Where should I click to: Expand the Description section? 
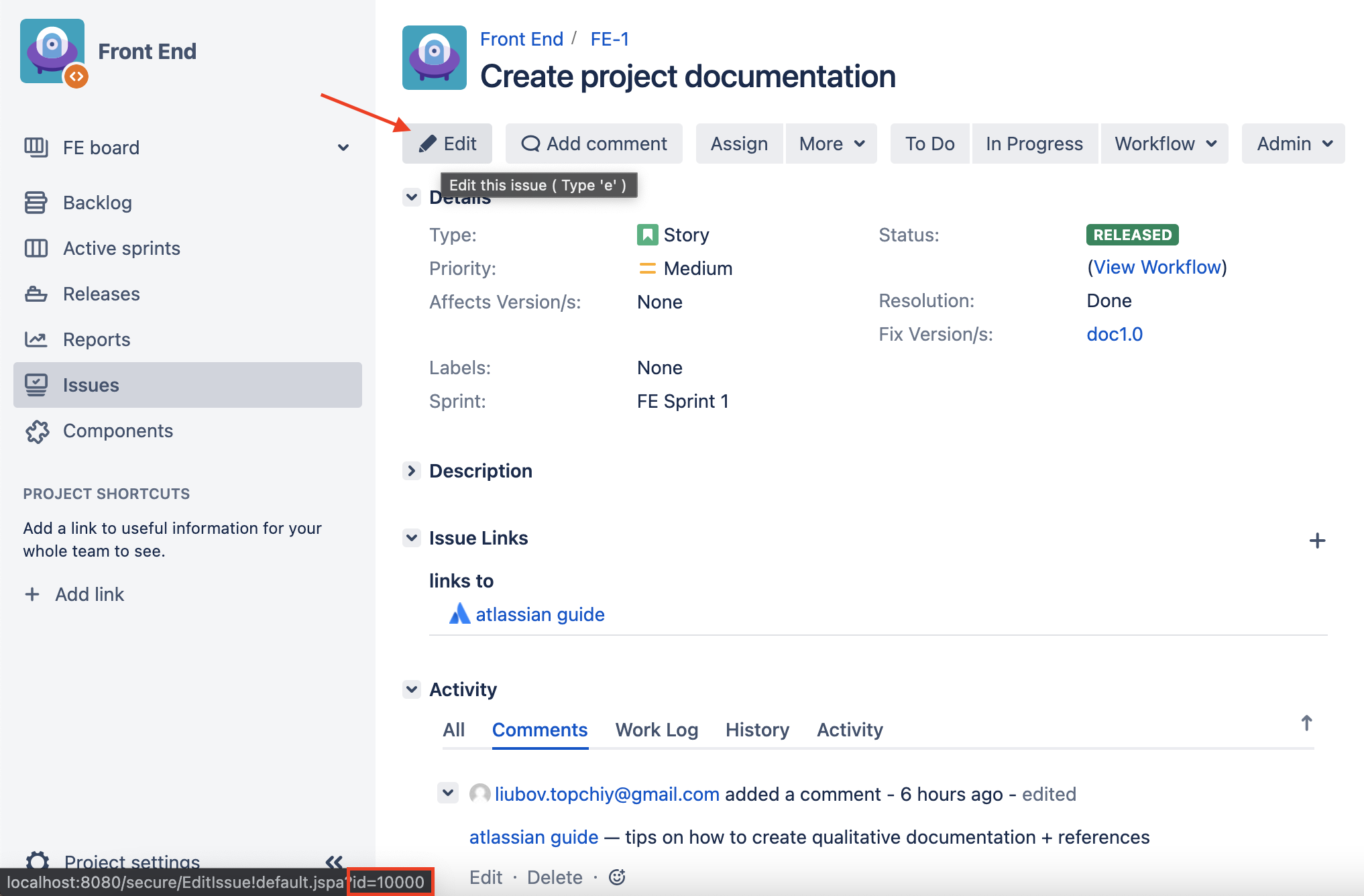[x=412, y=471]
